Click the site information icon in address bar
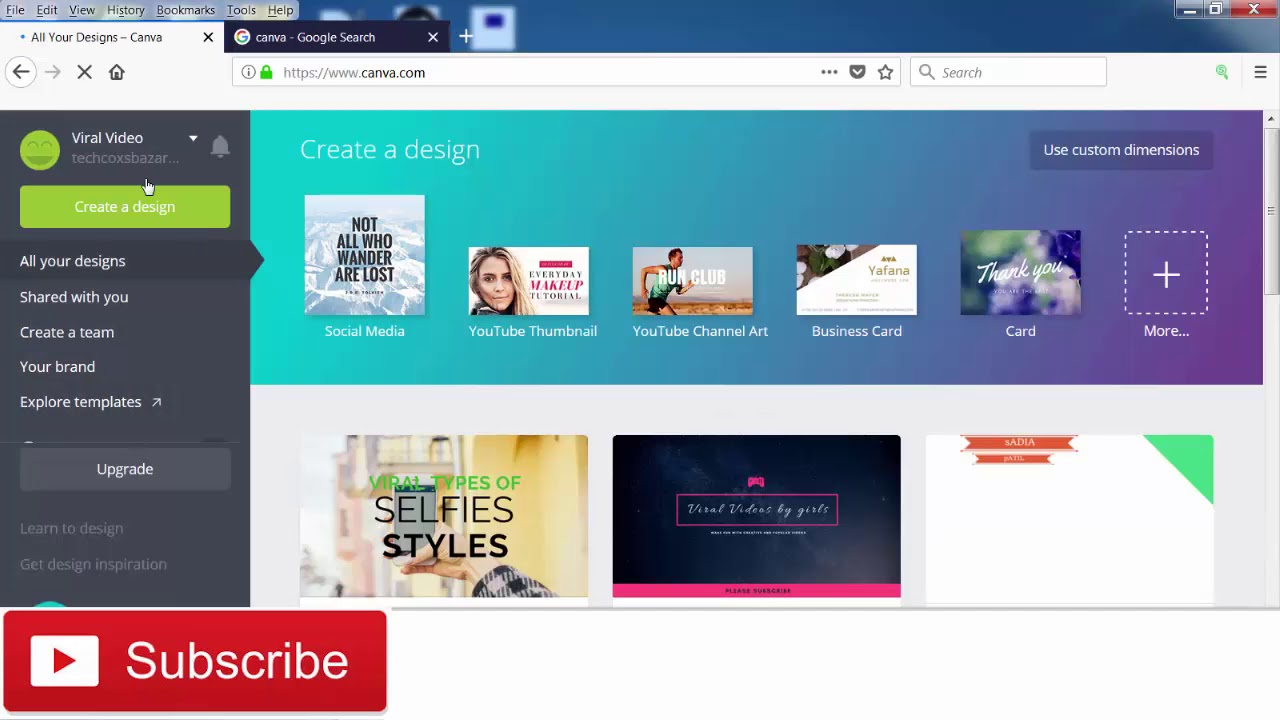The width and height of the screenshot is (1280, 720). click(248, 72)
